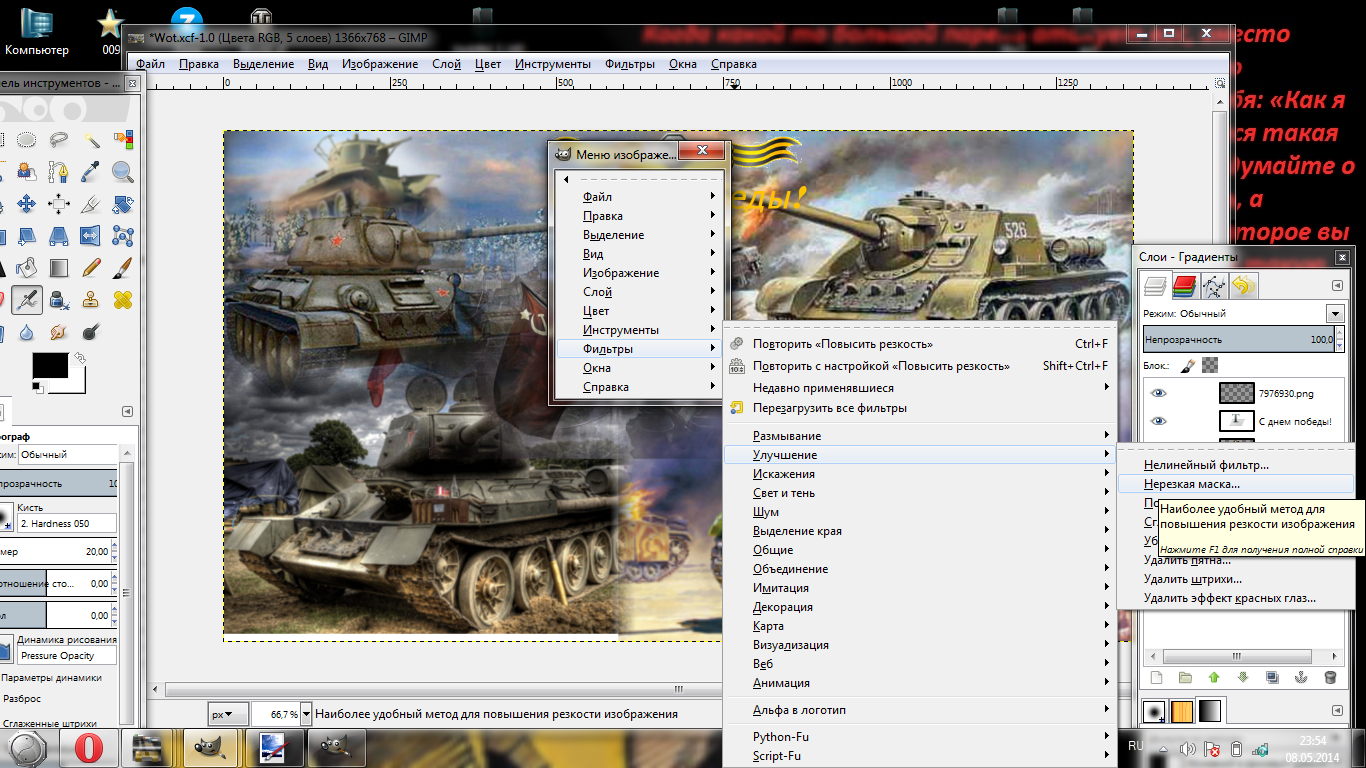
Task: Adjust the layer opacity slider in Layers panel
Action: 1237,340
